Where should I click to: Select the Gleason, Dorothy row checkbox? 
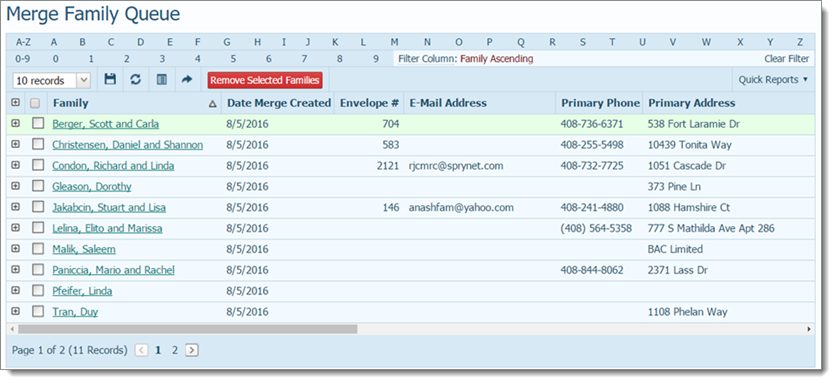click(x=38, y=186)
